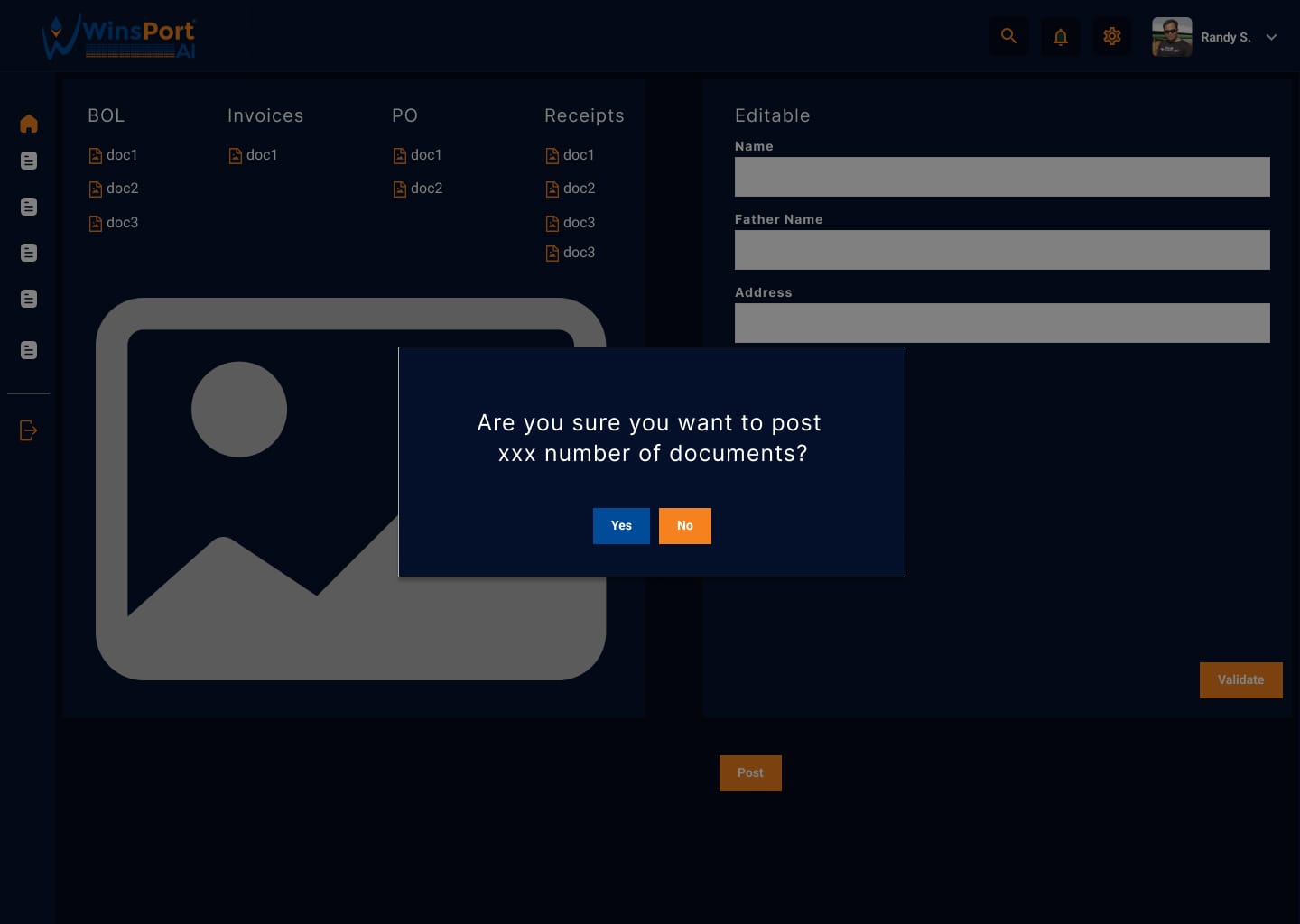1300x924 pixels.
Task: Open settings via gear icon
Action: coord(1112,37)
